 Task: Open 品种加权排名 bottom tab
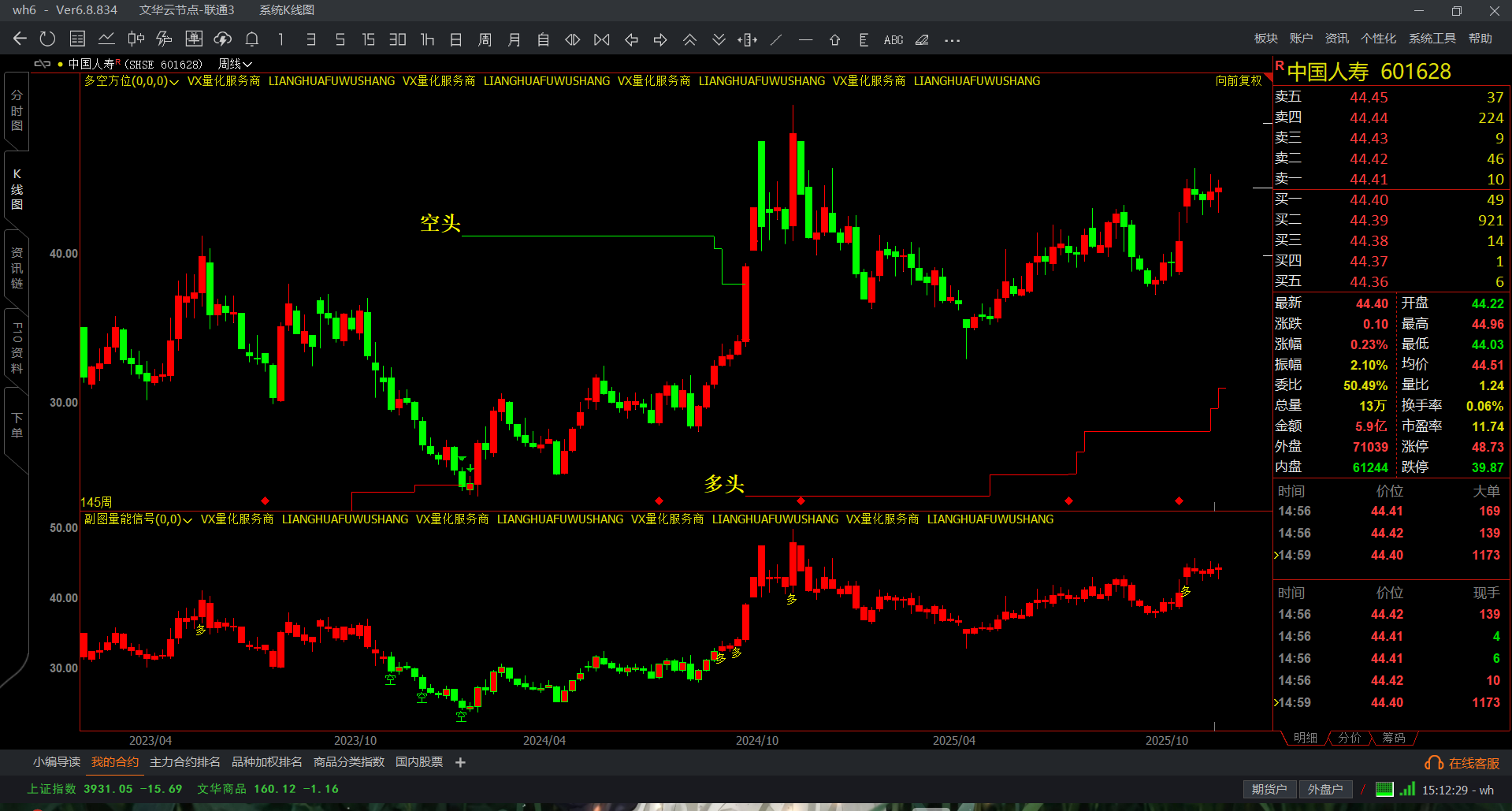coord(267,762)
